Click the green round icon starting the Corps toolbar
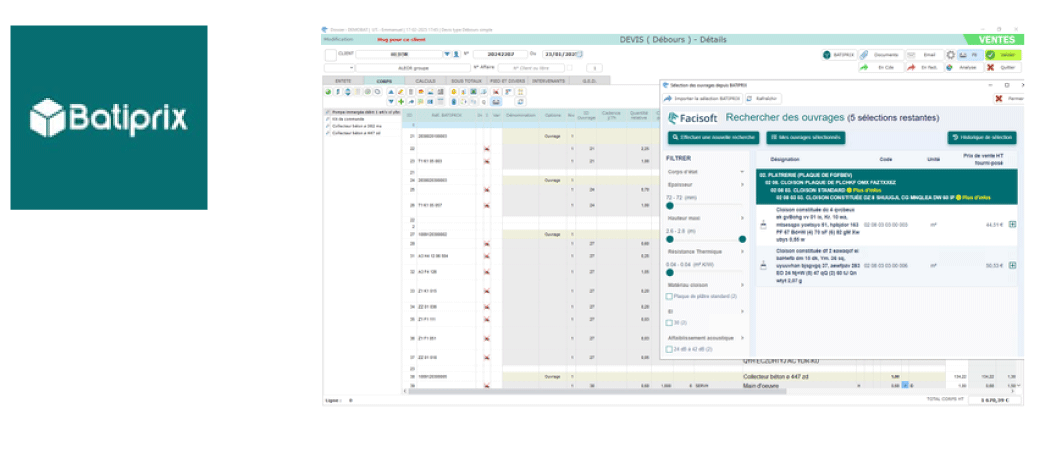Viewport: 1056px width, 449px height. [328, 92]
